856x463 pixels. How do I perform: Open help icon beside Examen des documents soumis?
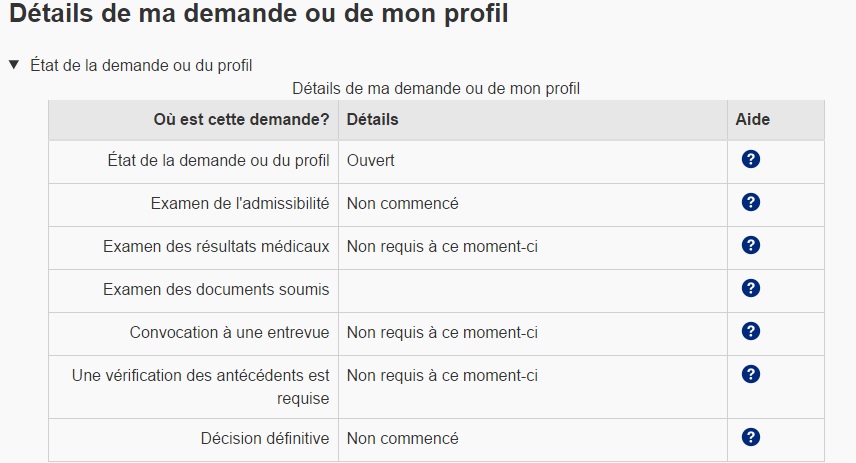tap(751, 288)
